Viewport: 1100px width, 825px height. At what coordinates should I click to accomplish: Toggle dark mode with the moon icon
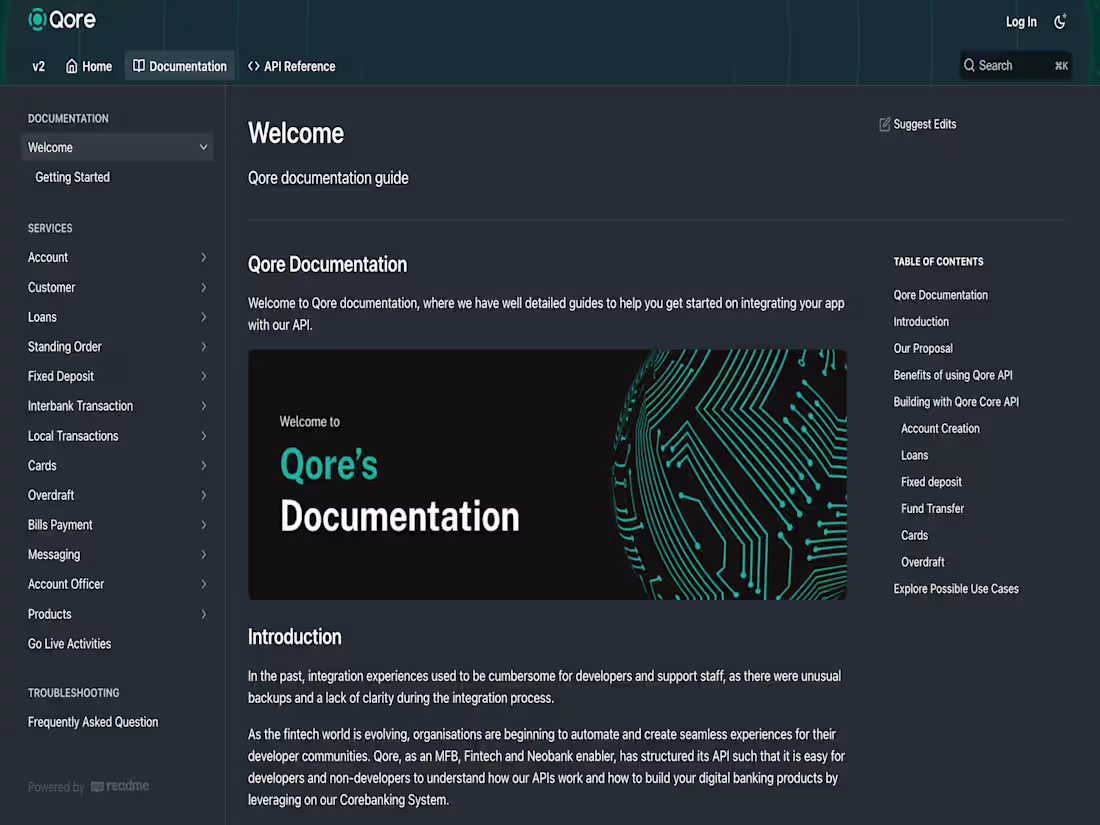tap(1060, 21)
